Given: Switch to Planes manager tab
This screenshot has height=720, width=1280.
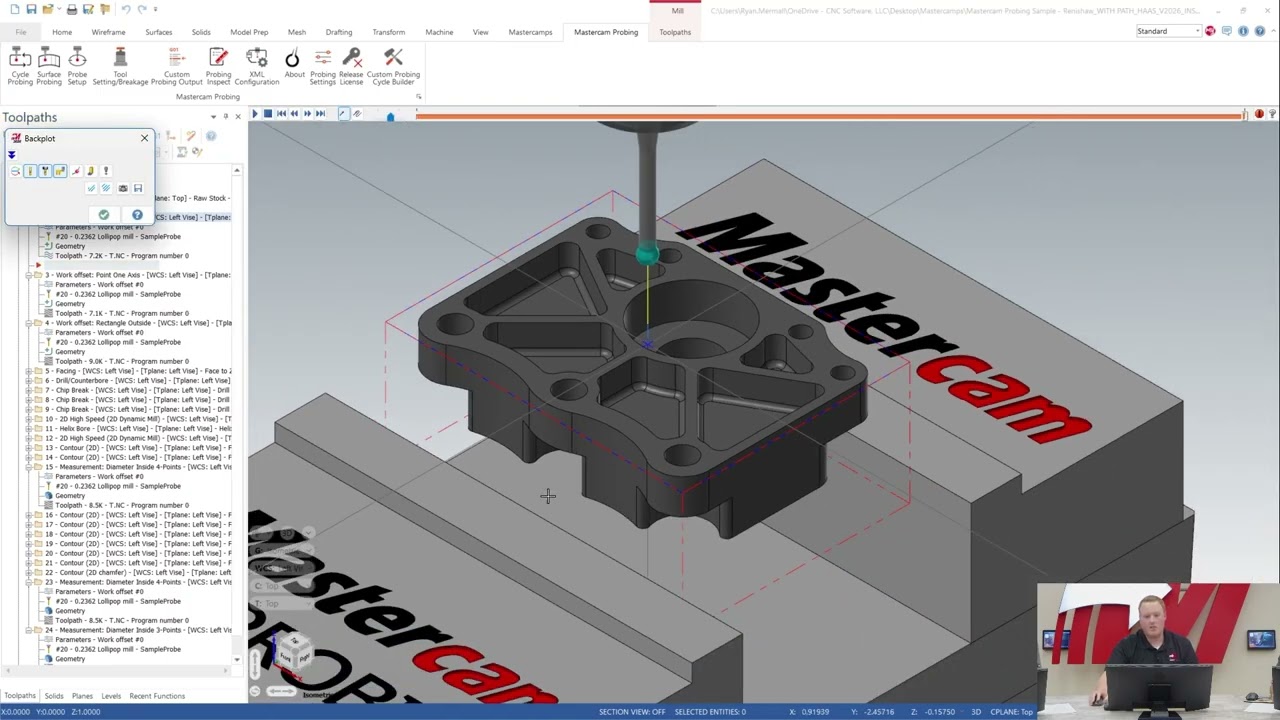Looking at the screenshot, I should (x=82, y=696).
